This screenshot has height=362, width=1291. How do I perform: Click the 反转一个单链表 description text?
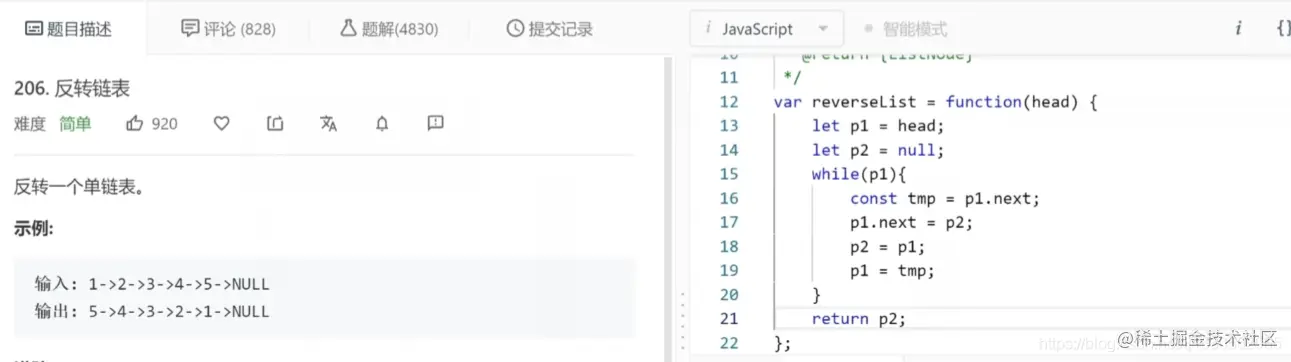click(x=79, y=187)
